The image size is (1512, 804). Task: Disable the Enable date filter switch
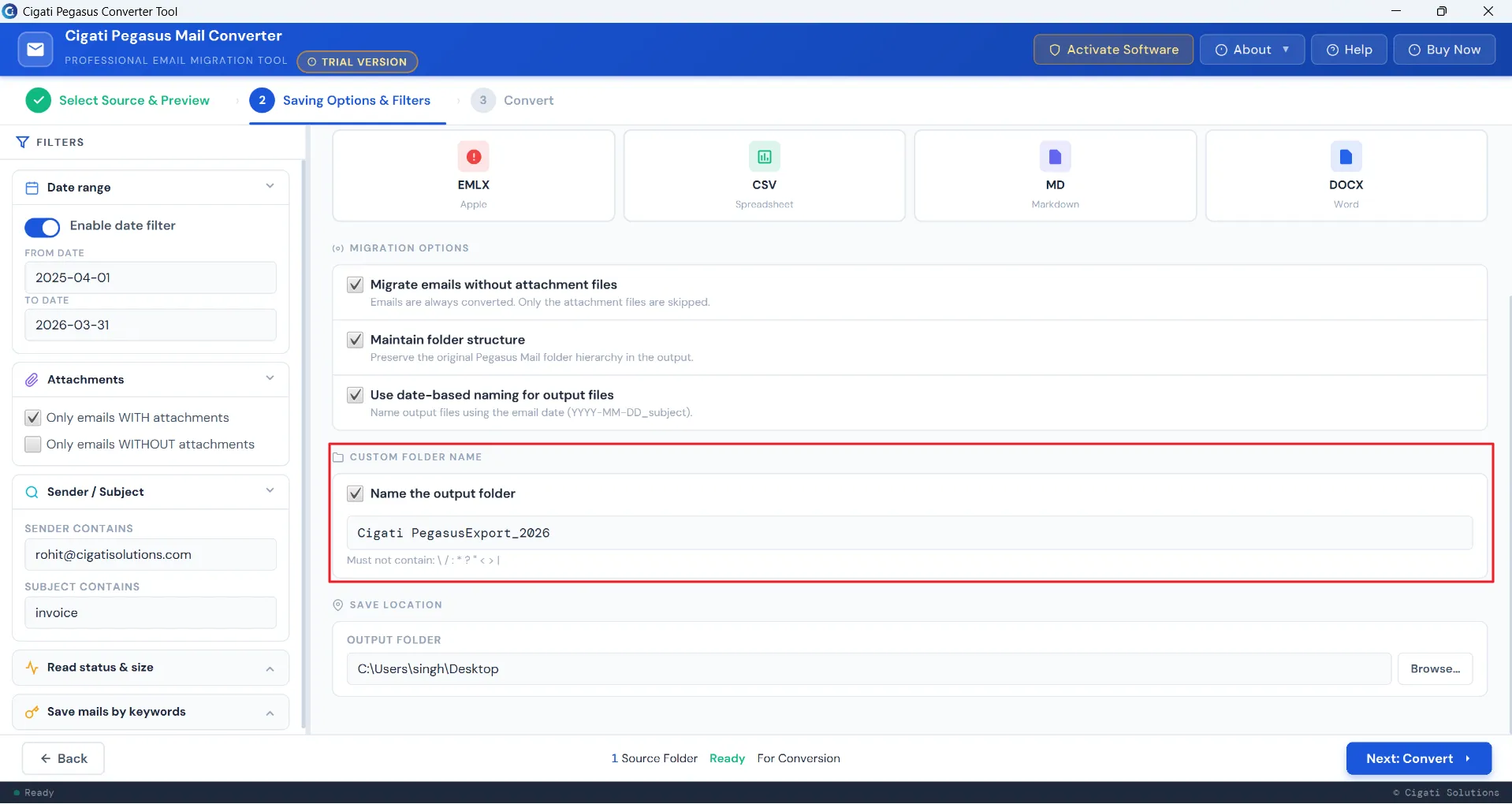tap(43, 227)
